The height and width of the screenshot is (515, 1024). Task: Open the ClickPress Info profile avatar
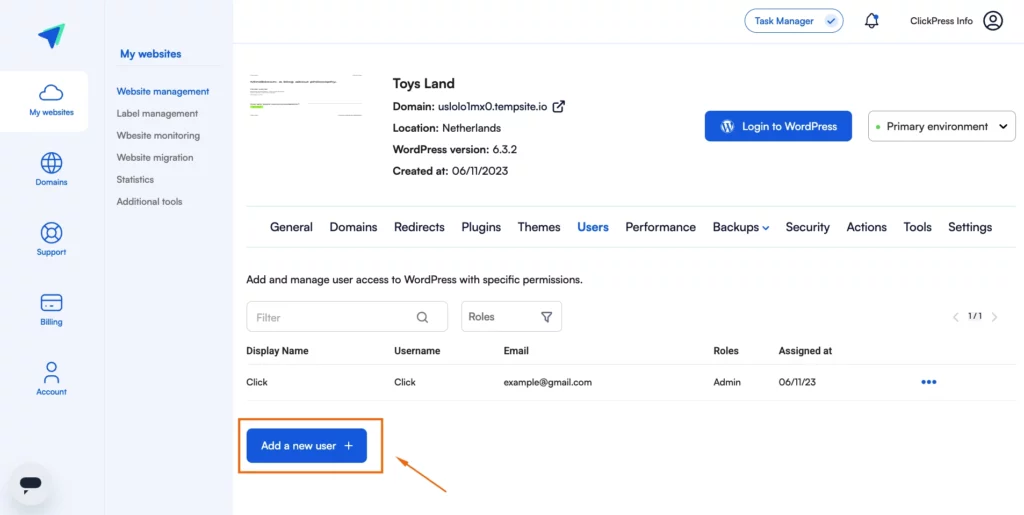click(993, 21)
